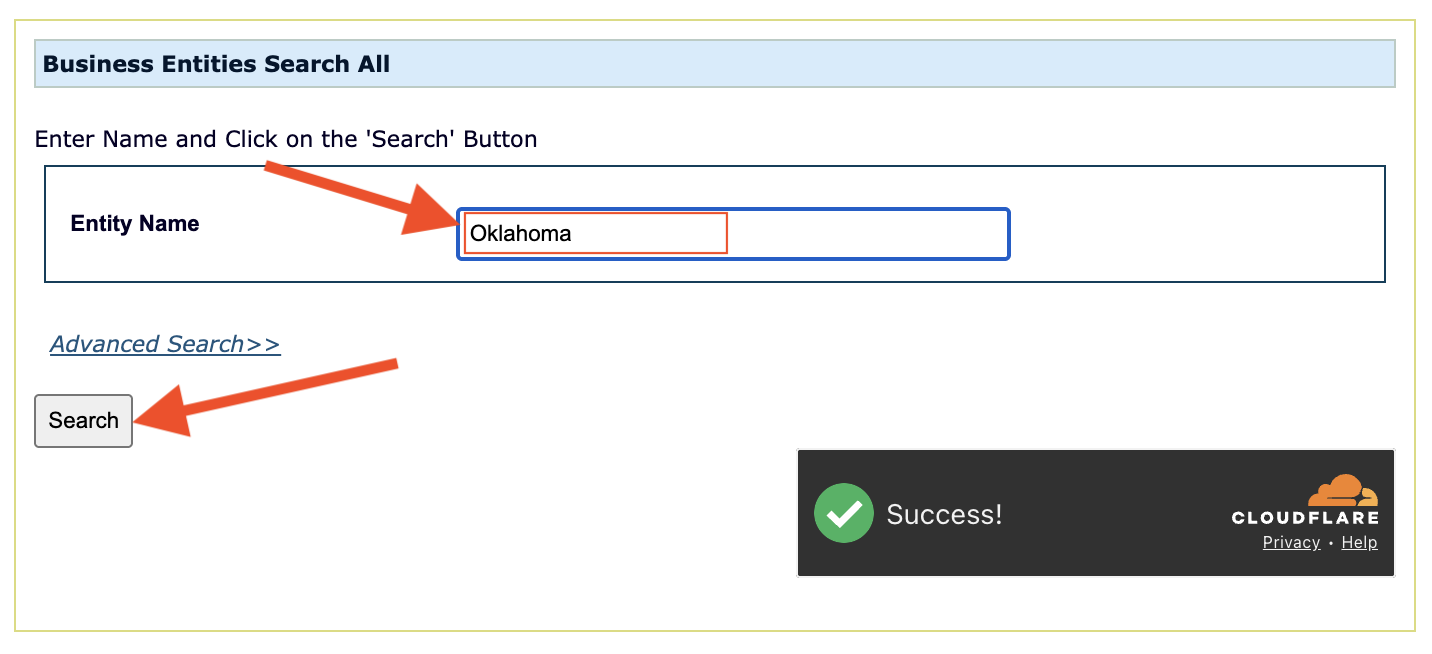The height and width of the screenshot is (654, 1432).
Task: Expand Advanced Search via the >> chevrons
Action: (x=263, y=344)
